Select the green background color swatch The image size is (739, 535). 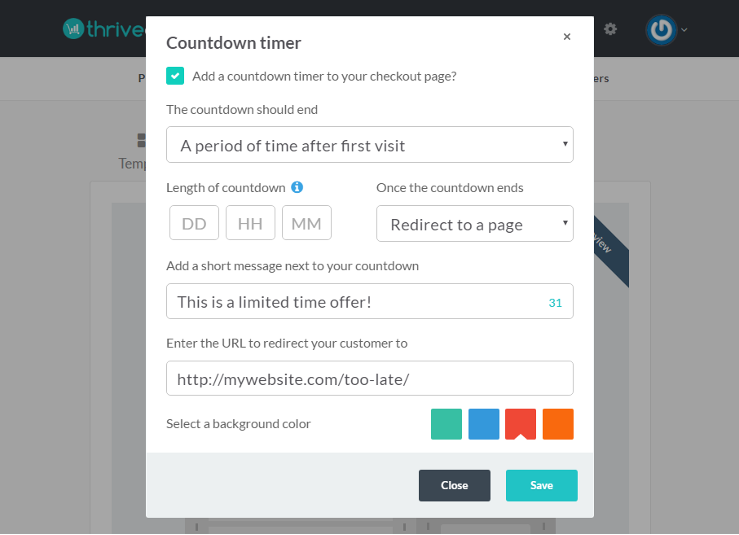(446, 424)
